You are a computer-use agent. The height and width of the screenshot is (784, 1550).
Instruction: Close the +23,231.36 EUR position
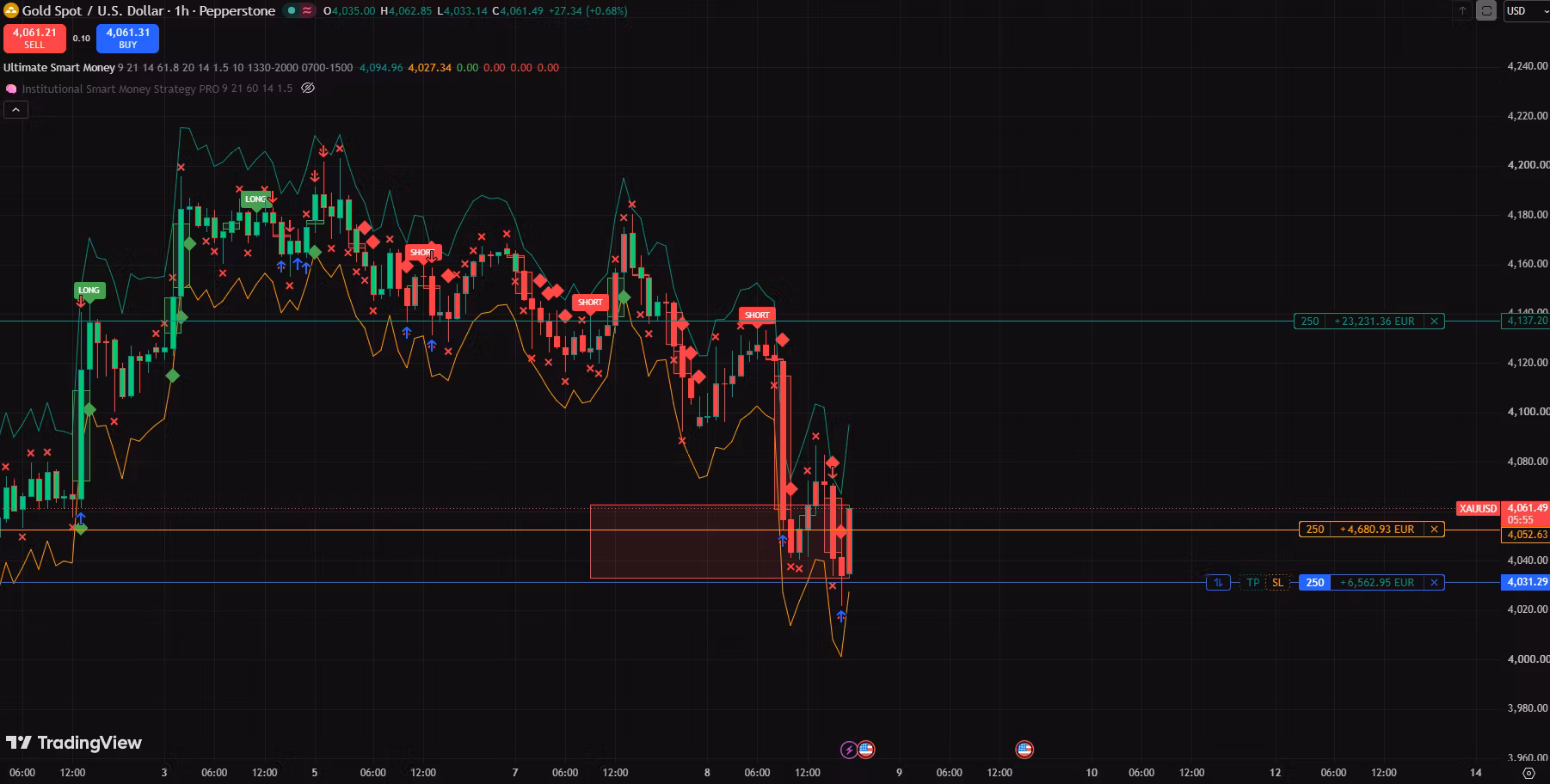[1434, 322]
